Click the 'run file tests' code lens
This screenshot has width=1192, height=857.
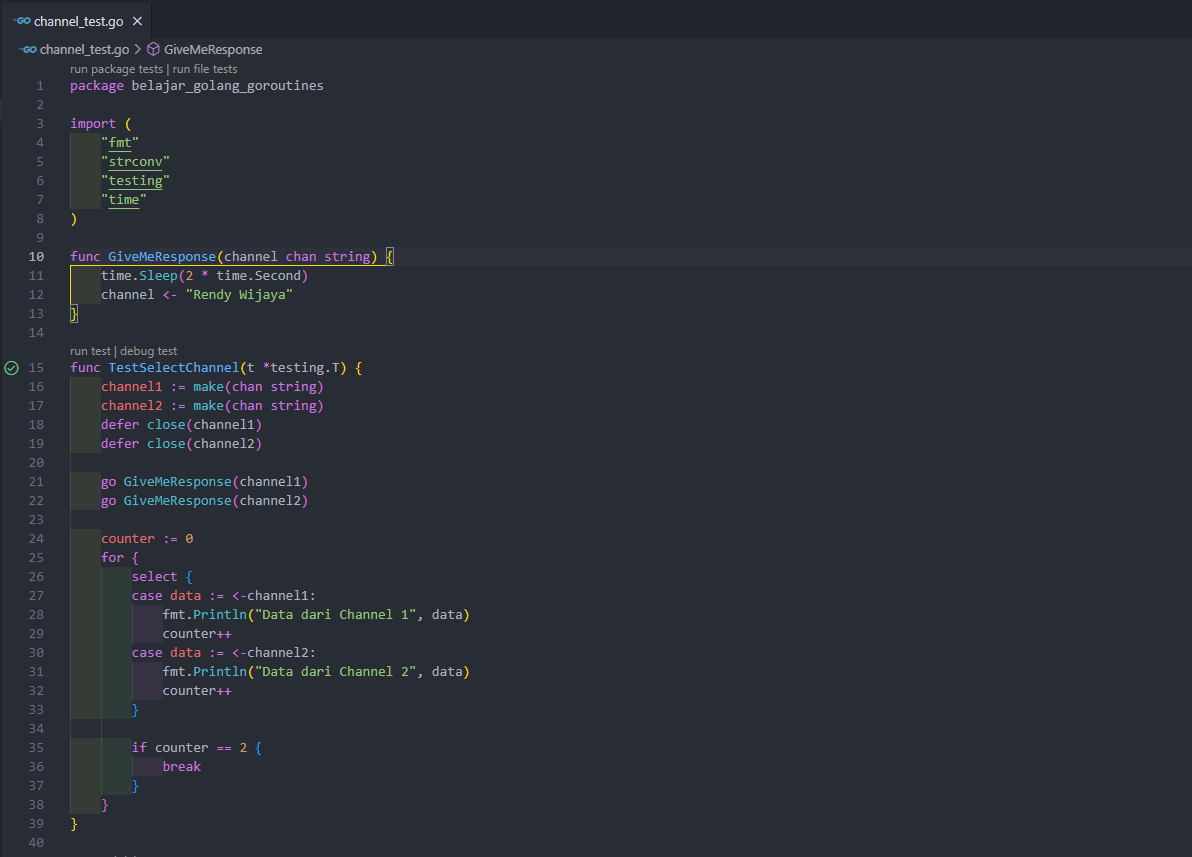click(204, 69)
